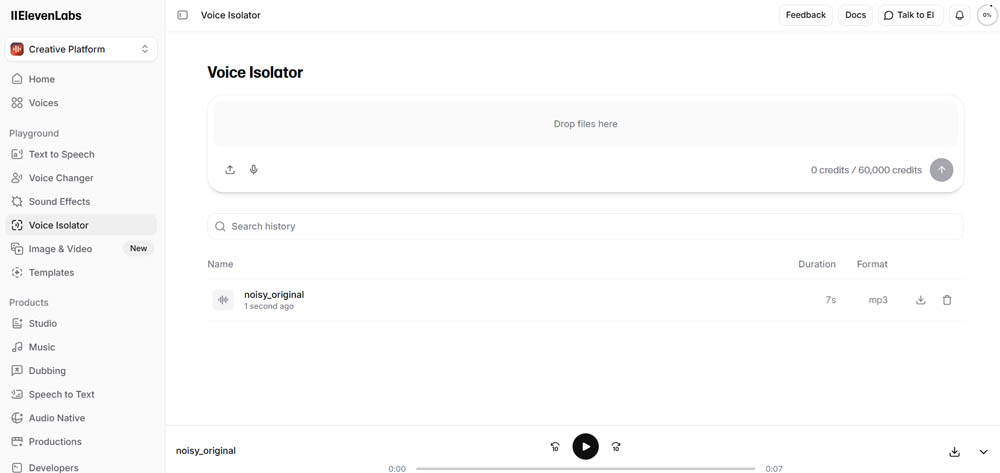Viewport: 1000px width, 473px height.
Task: Select Voice Isolator in the sidebar
Action: pos(81,225)
